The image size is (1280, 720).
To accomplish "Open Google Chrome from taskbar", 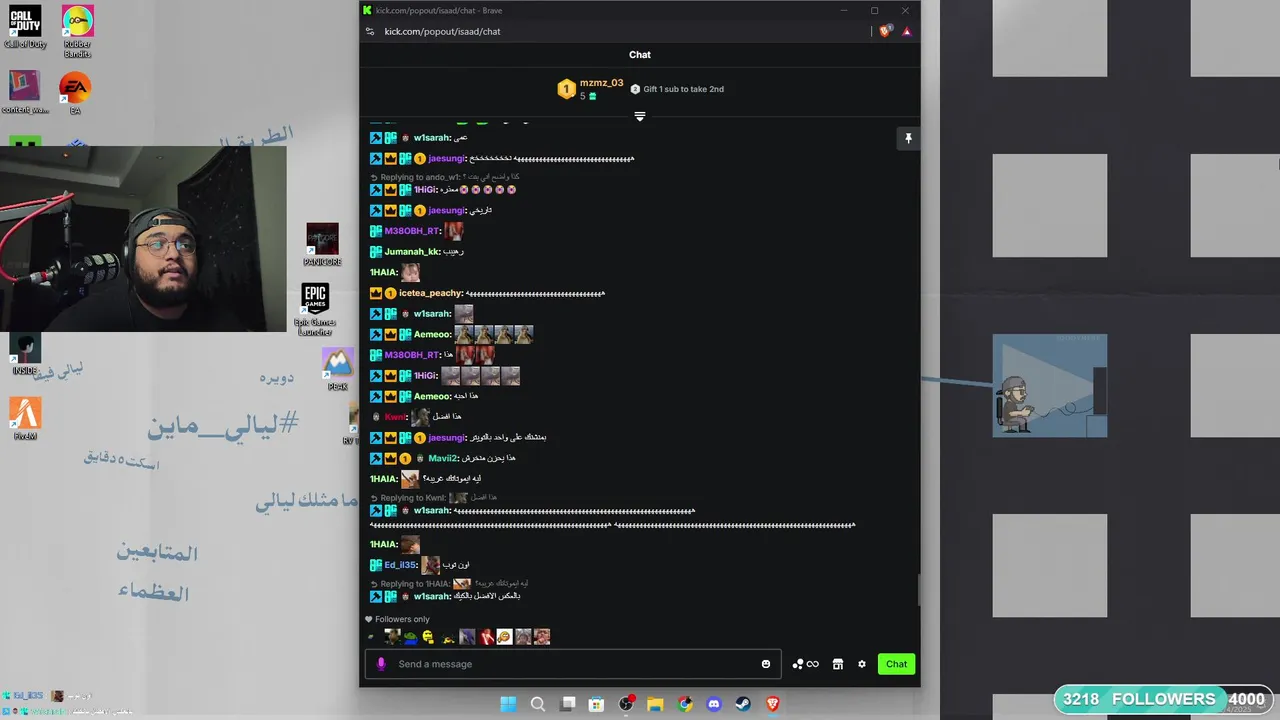I will [x=685, y=704].
